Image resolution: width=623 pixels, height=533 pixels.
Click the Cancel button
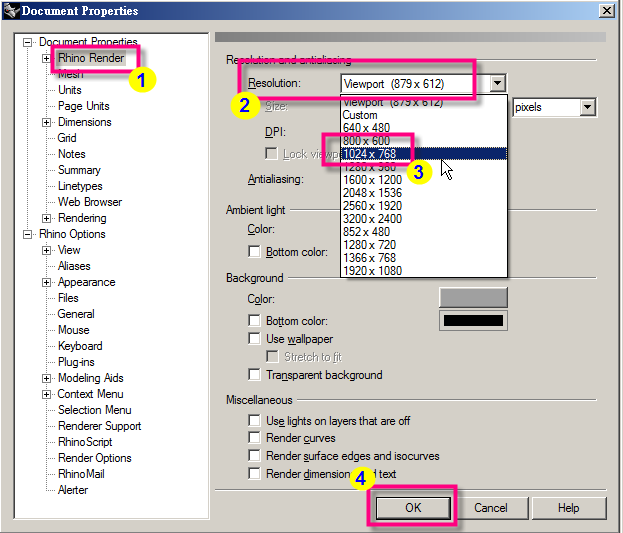pos(491,508)
